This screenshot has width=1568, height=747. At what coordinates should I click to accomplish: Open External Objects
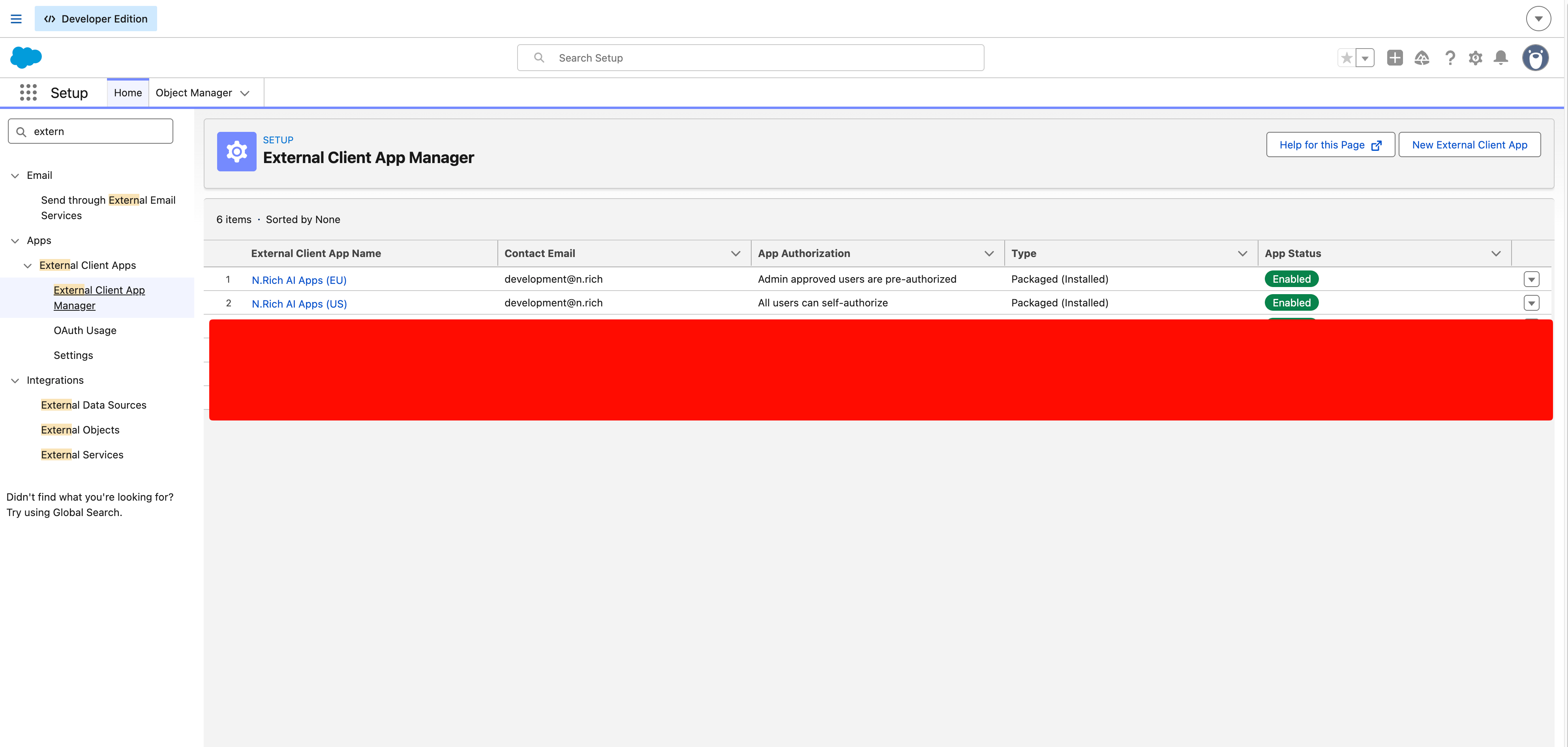tap(81, 430)
